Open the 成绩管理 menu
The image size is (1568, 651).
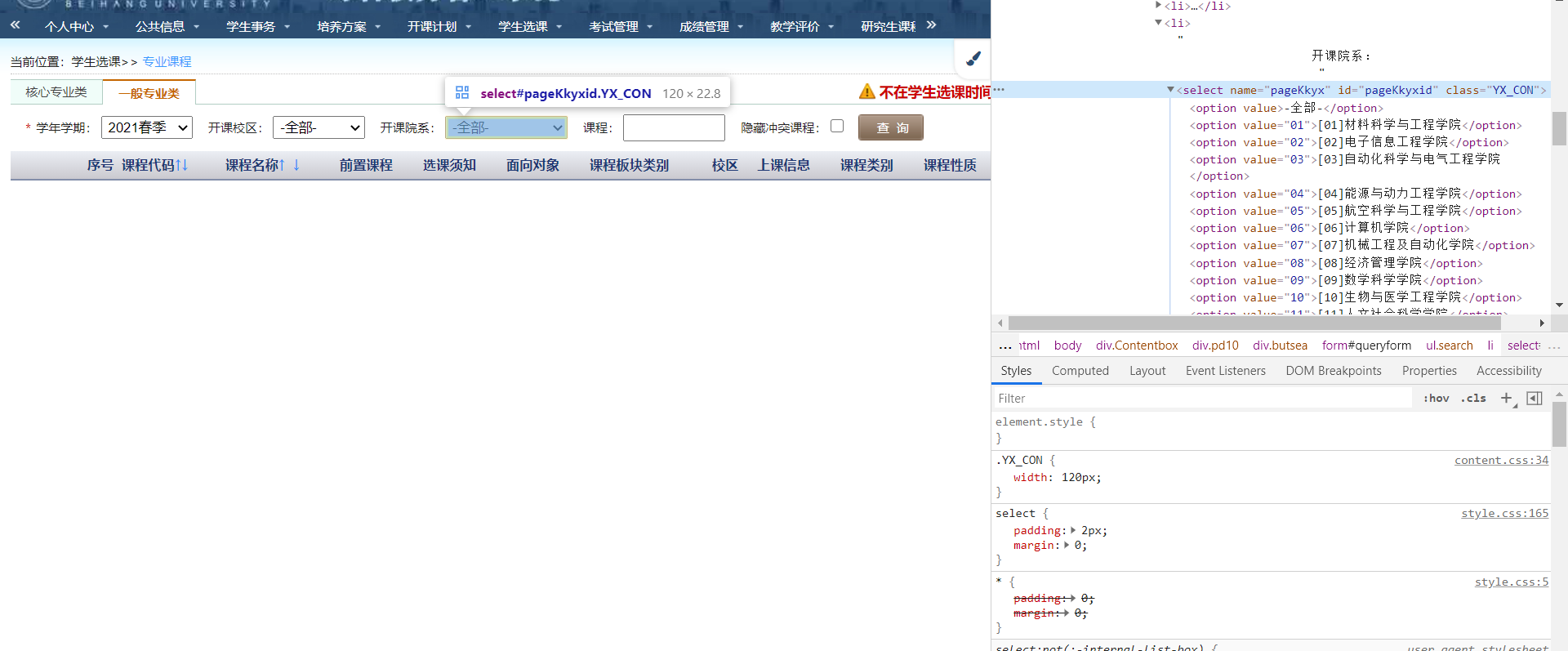pos(711,26)
